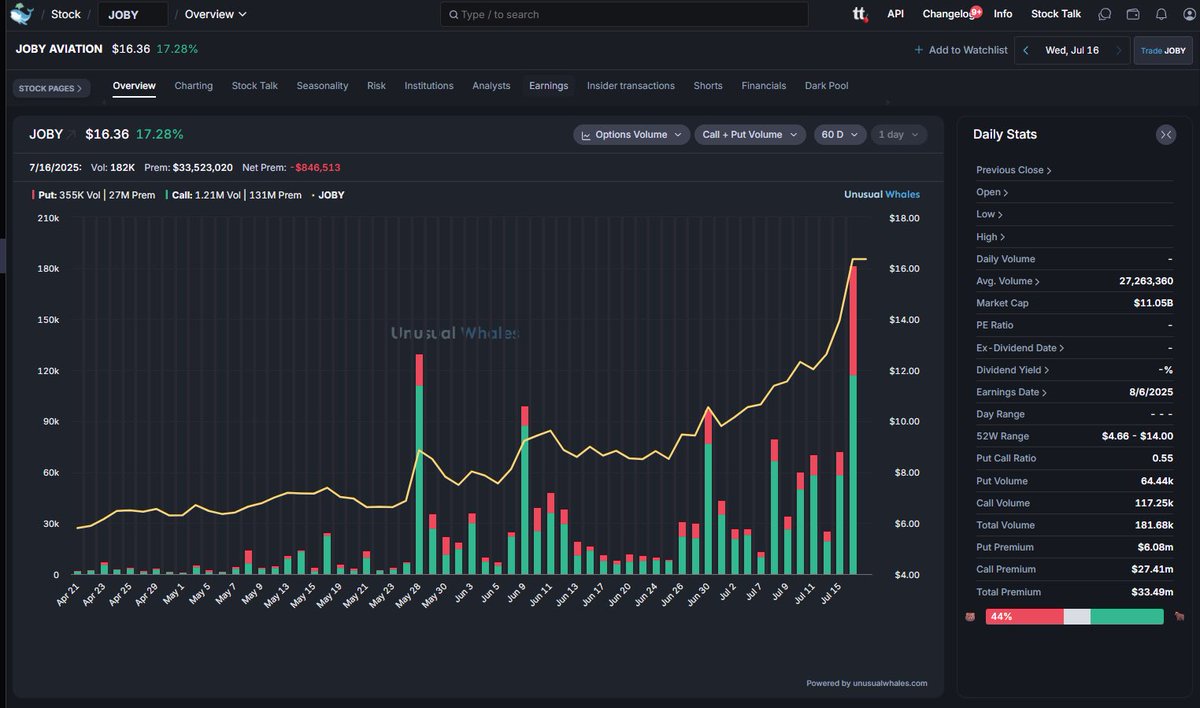This screenshot has height=708, width=1200.
Task: Go to previous date with left arrow
Action: (1026, 50)
